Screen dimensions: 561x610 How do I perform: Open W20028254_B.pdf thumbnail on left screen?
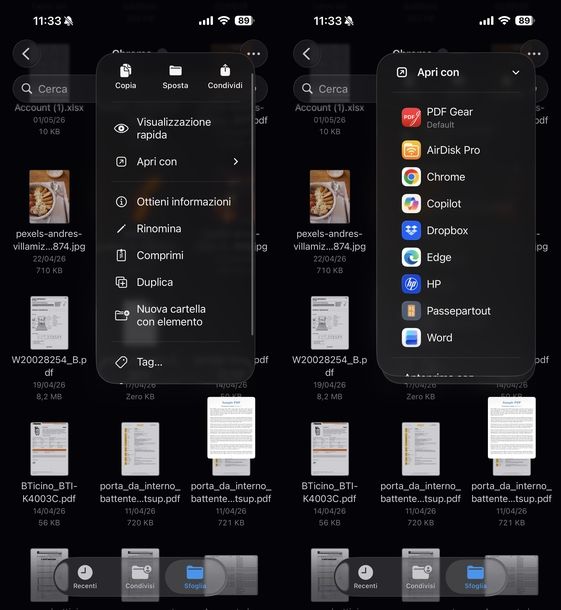[49, 323]
